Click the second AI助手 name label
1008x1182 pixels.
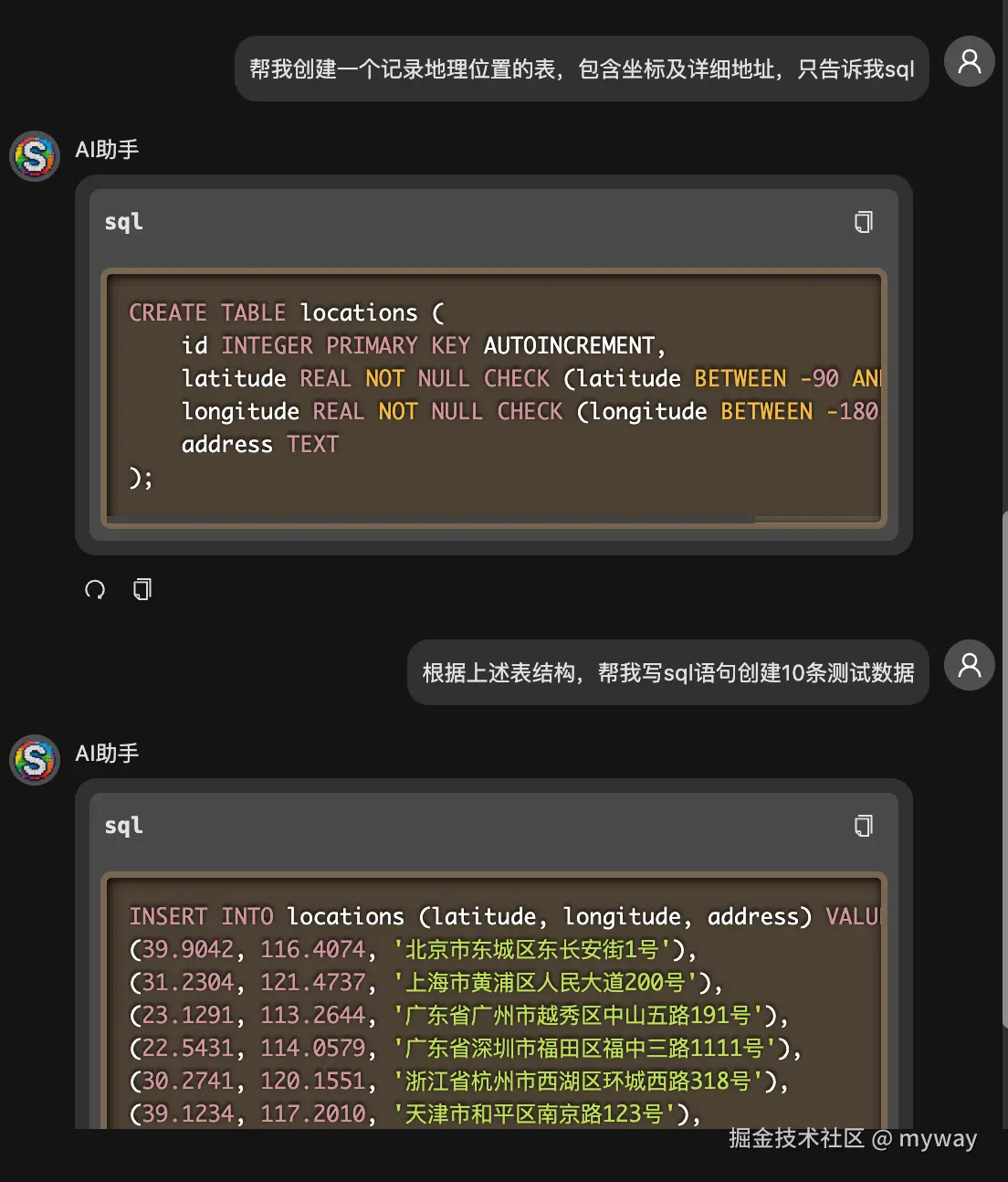coord(107,754)
